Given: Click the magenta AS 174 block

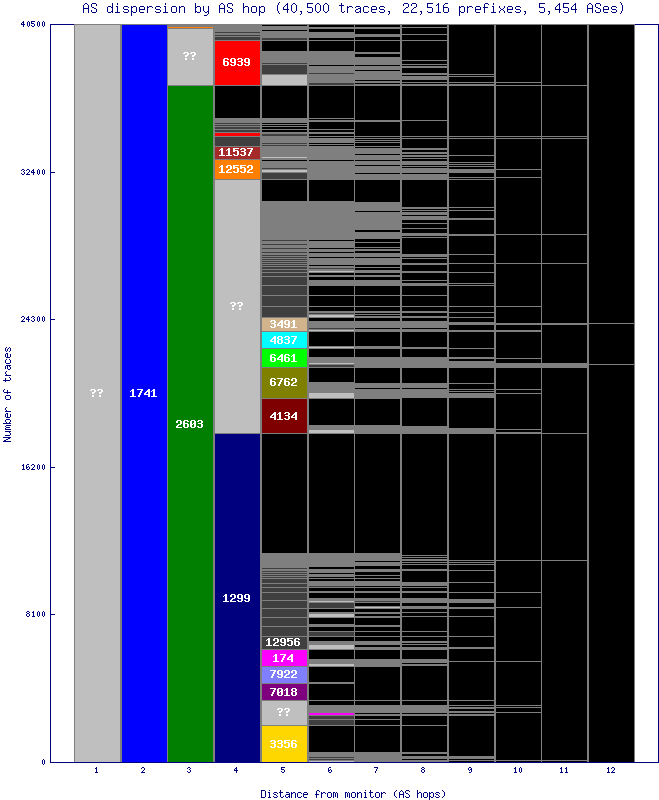Looking at the screenshot, I should coord(284,658).
